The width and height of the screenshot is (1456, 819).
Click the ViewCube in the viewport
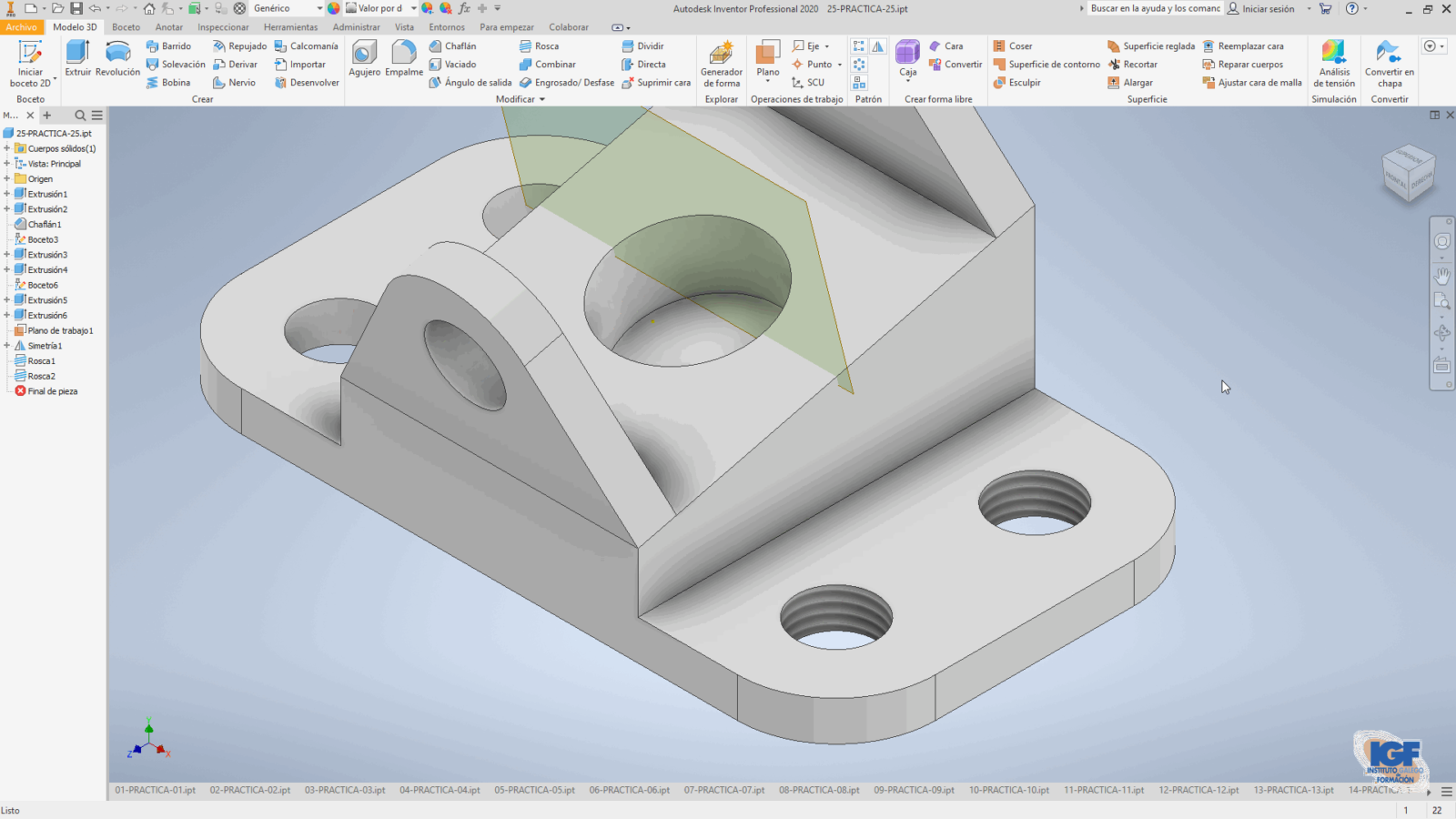(x=1408, y=175)
